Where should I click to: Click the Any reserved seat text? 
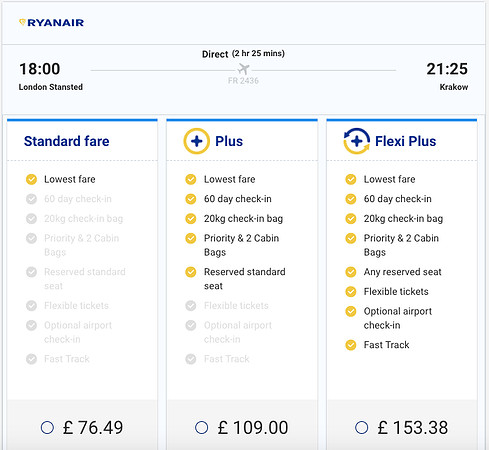point(402,272)
